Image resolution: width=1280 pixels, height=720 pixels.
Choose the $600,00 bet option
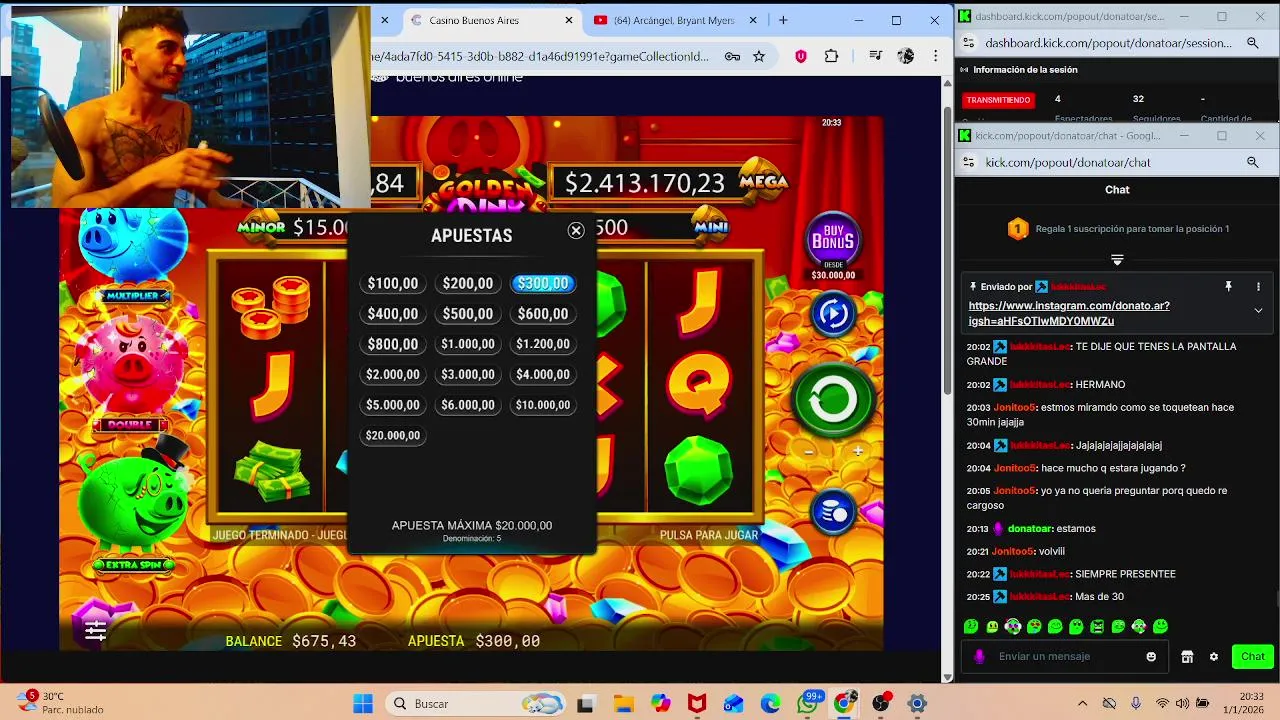click(543, 314)
